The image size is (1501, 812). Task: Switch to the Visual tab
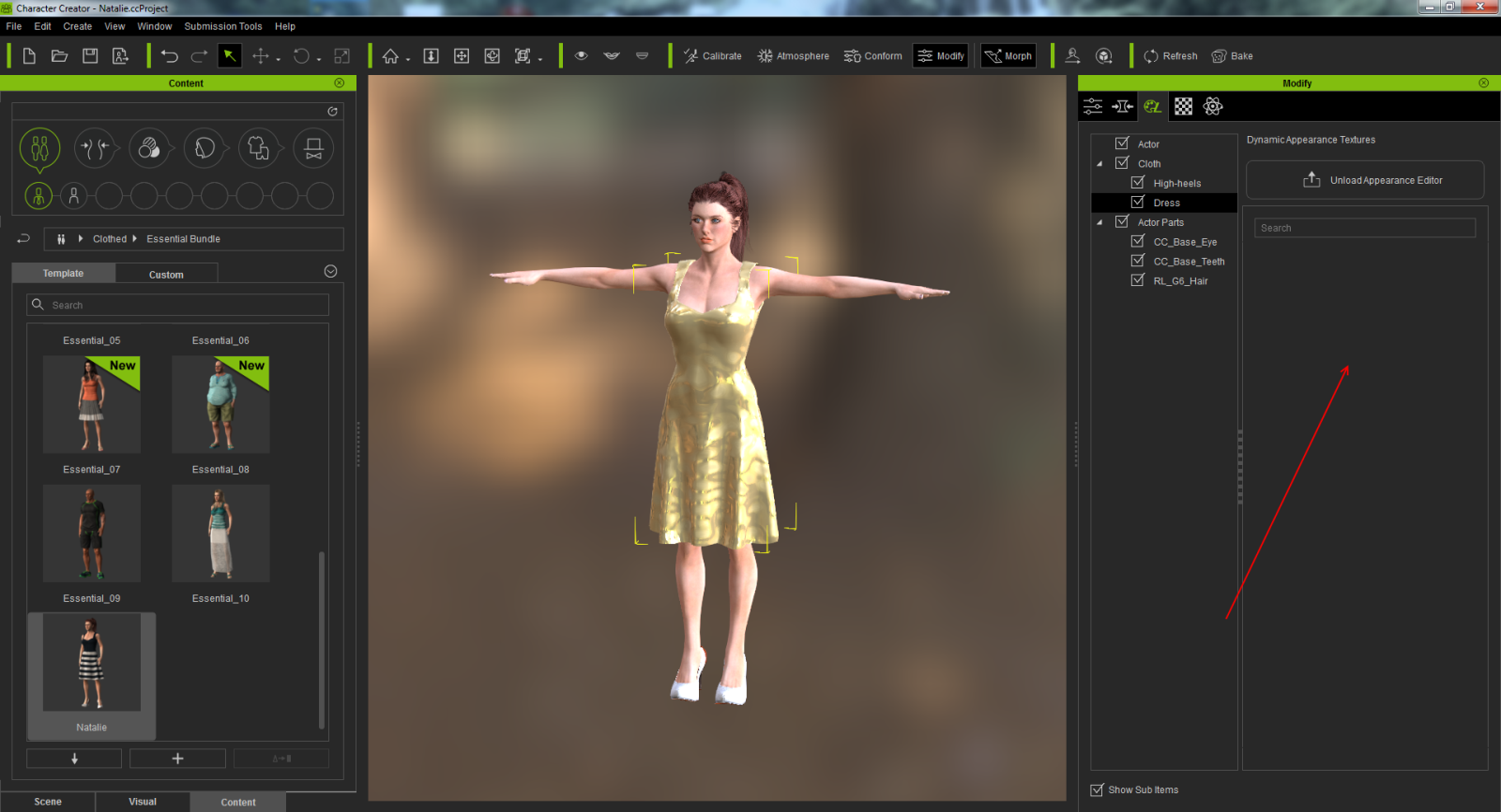coord(143,802)
